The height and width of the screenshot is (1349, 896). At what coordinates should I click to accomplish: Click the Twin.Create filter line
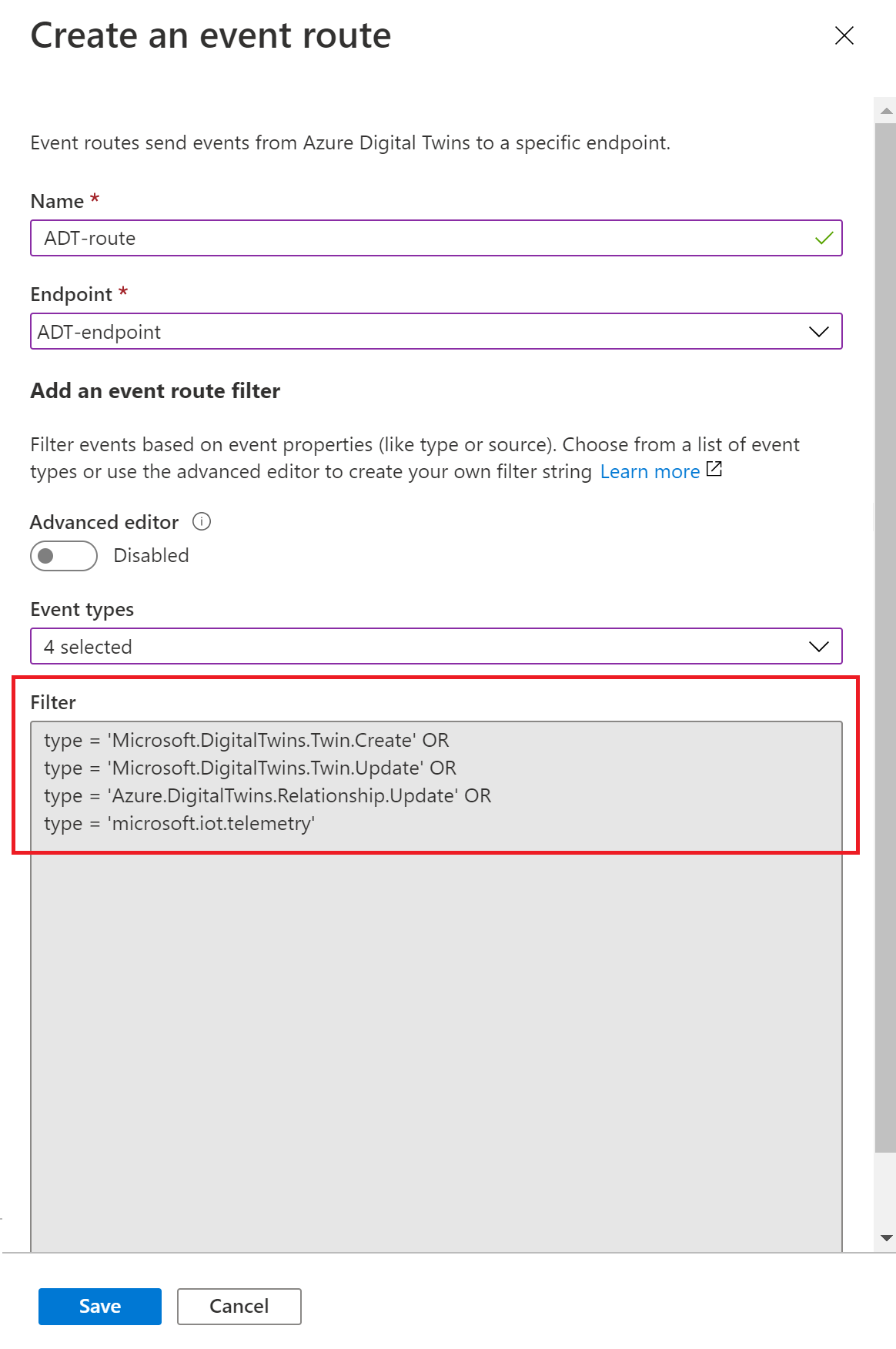click(x=246, y=741)
